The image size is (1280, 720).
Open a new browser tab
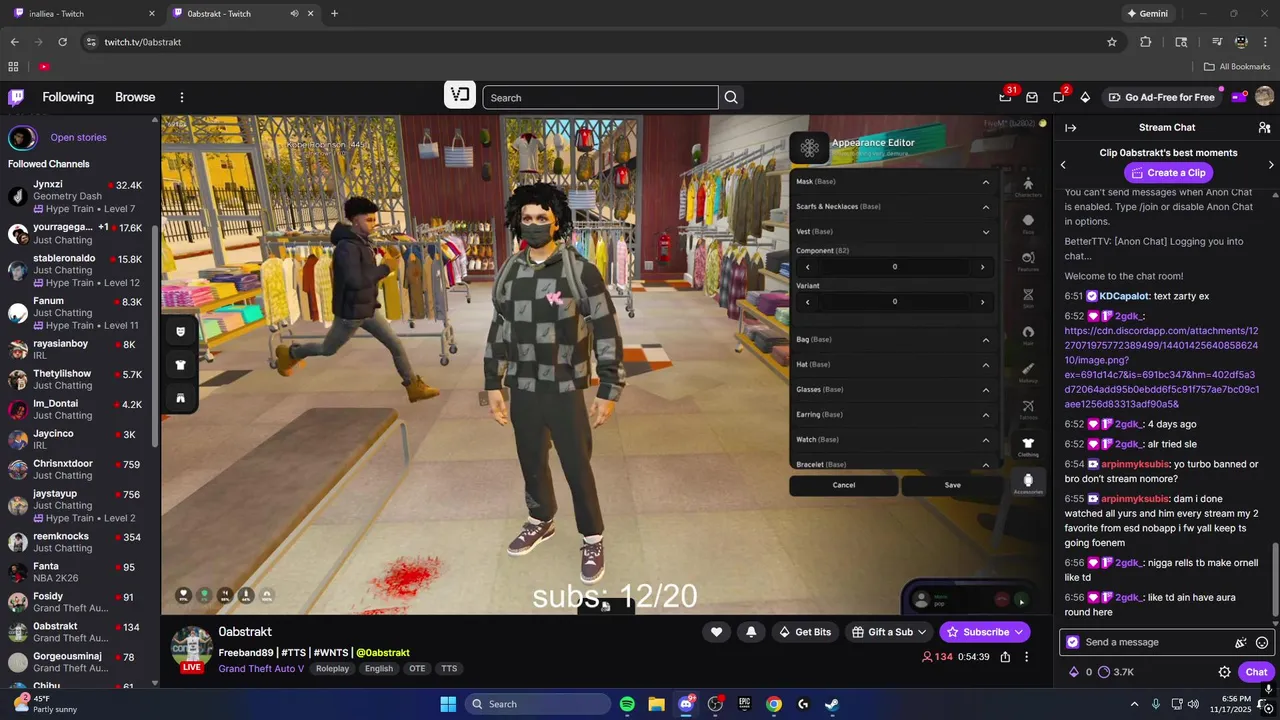pyautogui.click(x=334, y=13)
